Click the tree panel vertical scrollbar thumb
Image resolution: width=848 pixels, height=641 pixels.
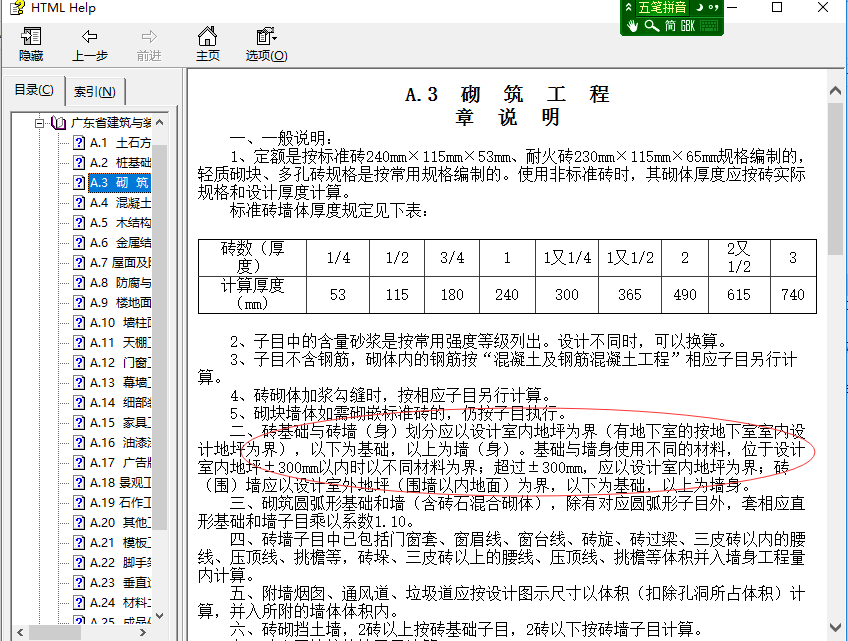(x=160, y=336)
